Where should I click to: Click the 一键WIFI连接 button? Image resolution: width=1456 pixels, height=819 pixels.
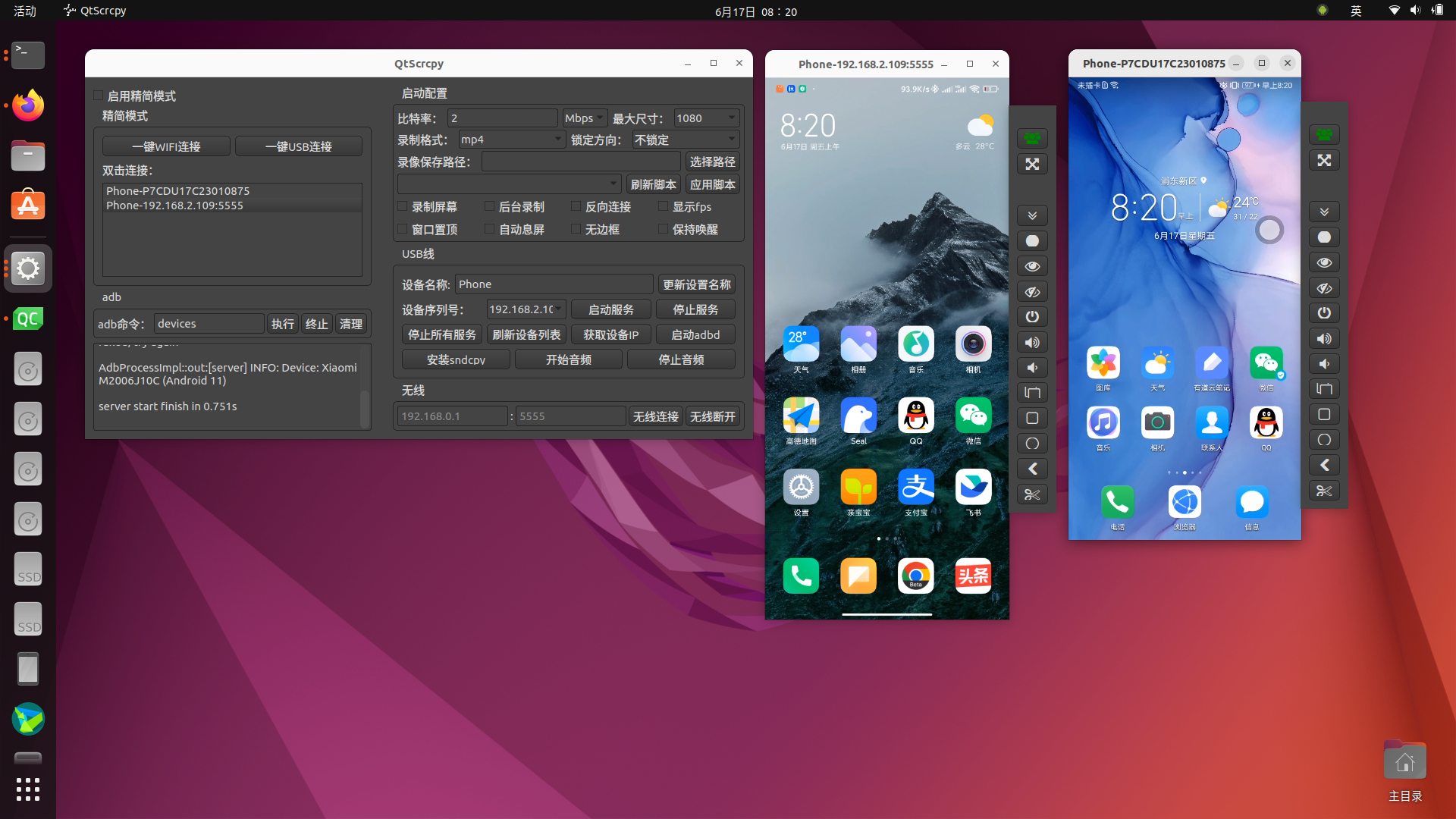coord(166,146)
